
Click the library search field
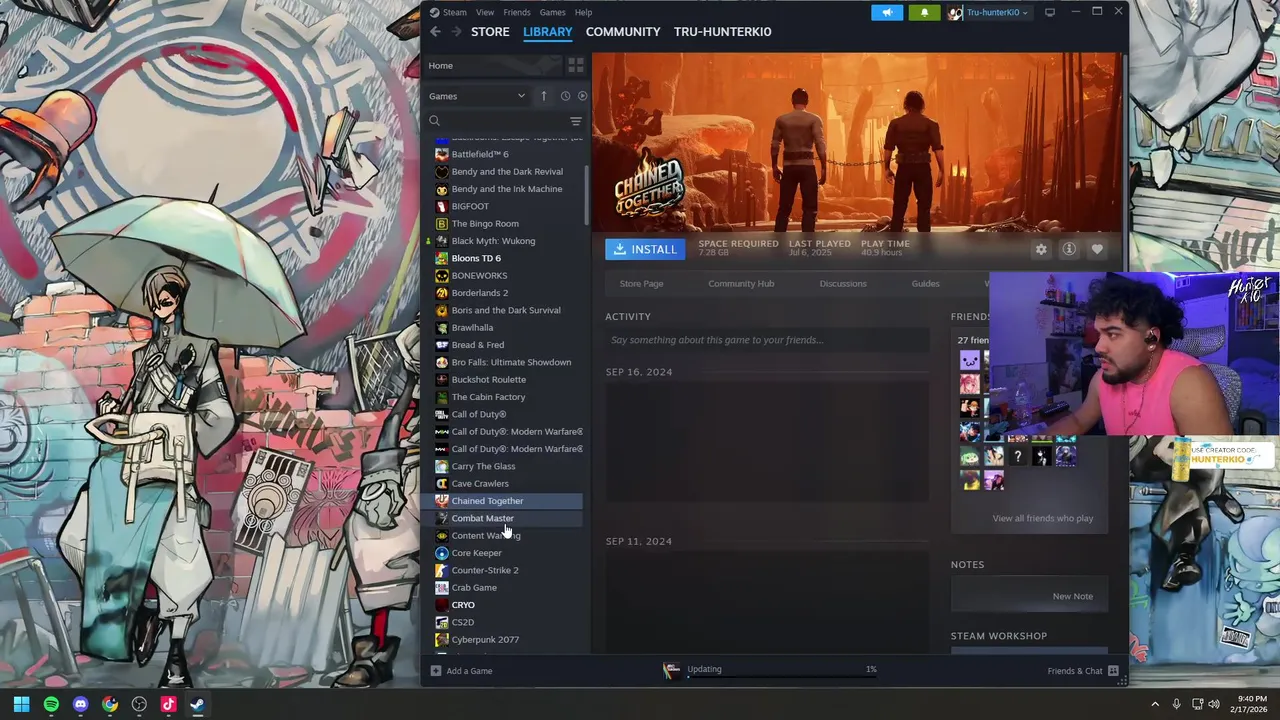[x=504, y=121]
